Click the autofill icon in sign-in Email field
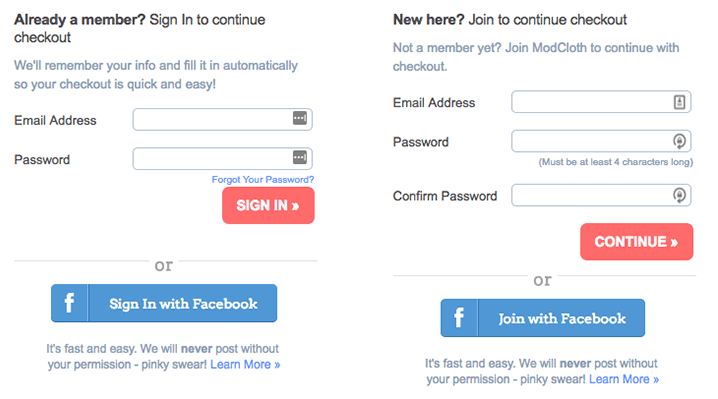This screenshot has height=399, width=718. [x=300, y=118]
